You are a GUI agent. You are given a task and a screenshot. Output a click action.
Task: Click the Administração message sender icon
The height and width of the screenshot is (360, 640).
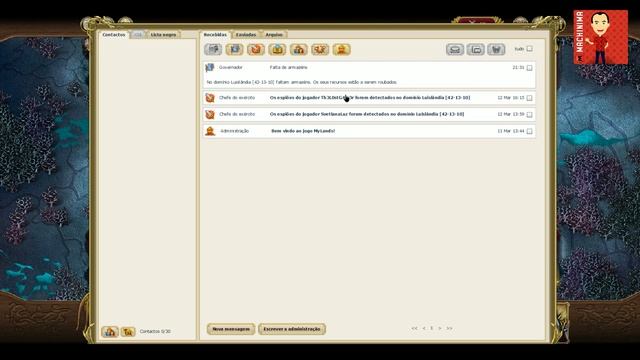pos(210,131)
